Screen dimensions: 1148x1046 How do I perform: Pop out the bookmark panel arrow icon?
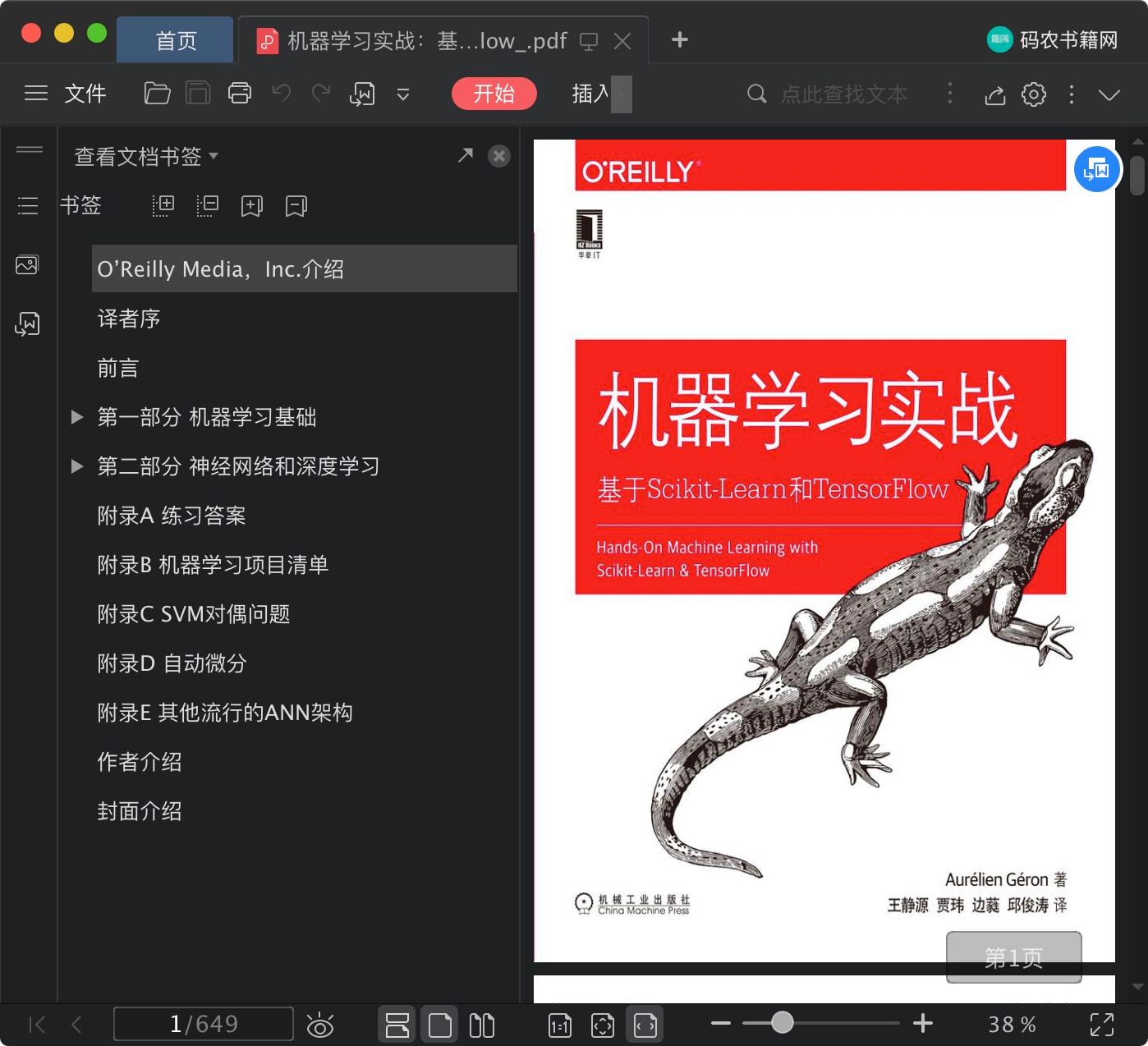pyautogui.click(x=466, y=155)
